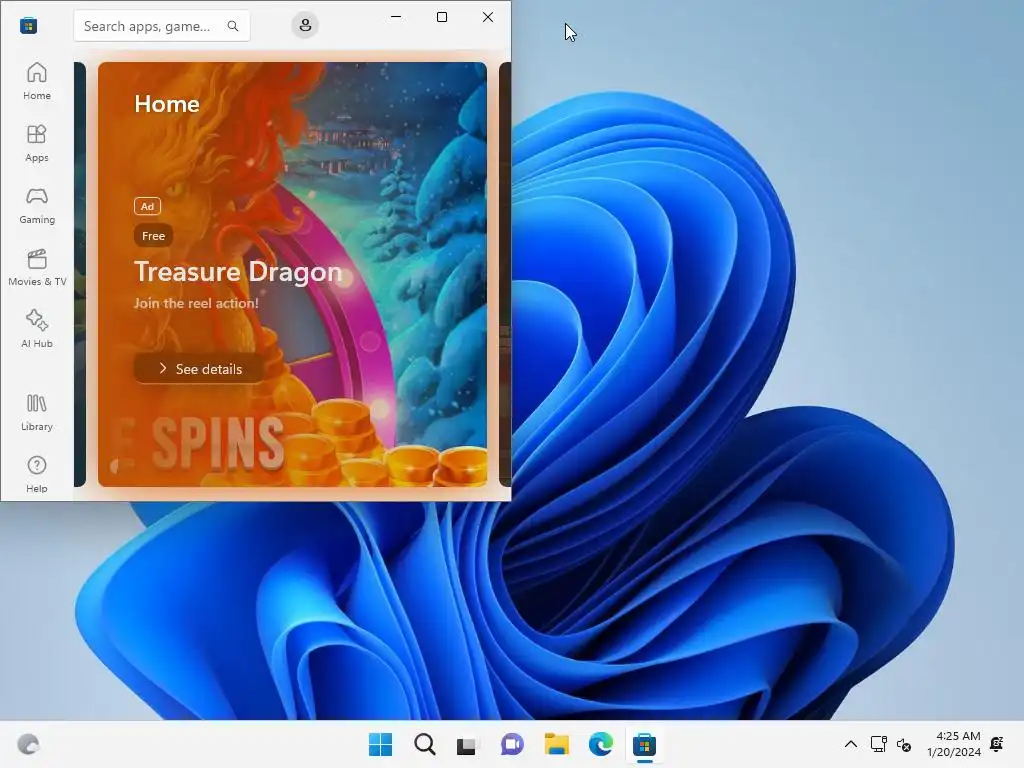Launch Microsoft Edge from taskbar
Screen dimensions: 1024x768
[600, 744]
